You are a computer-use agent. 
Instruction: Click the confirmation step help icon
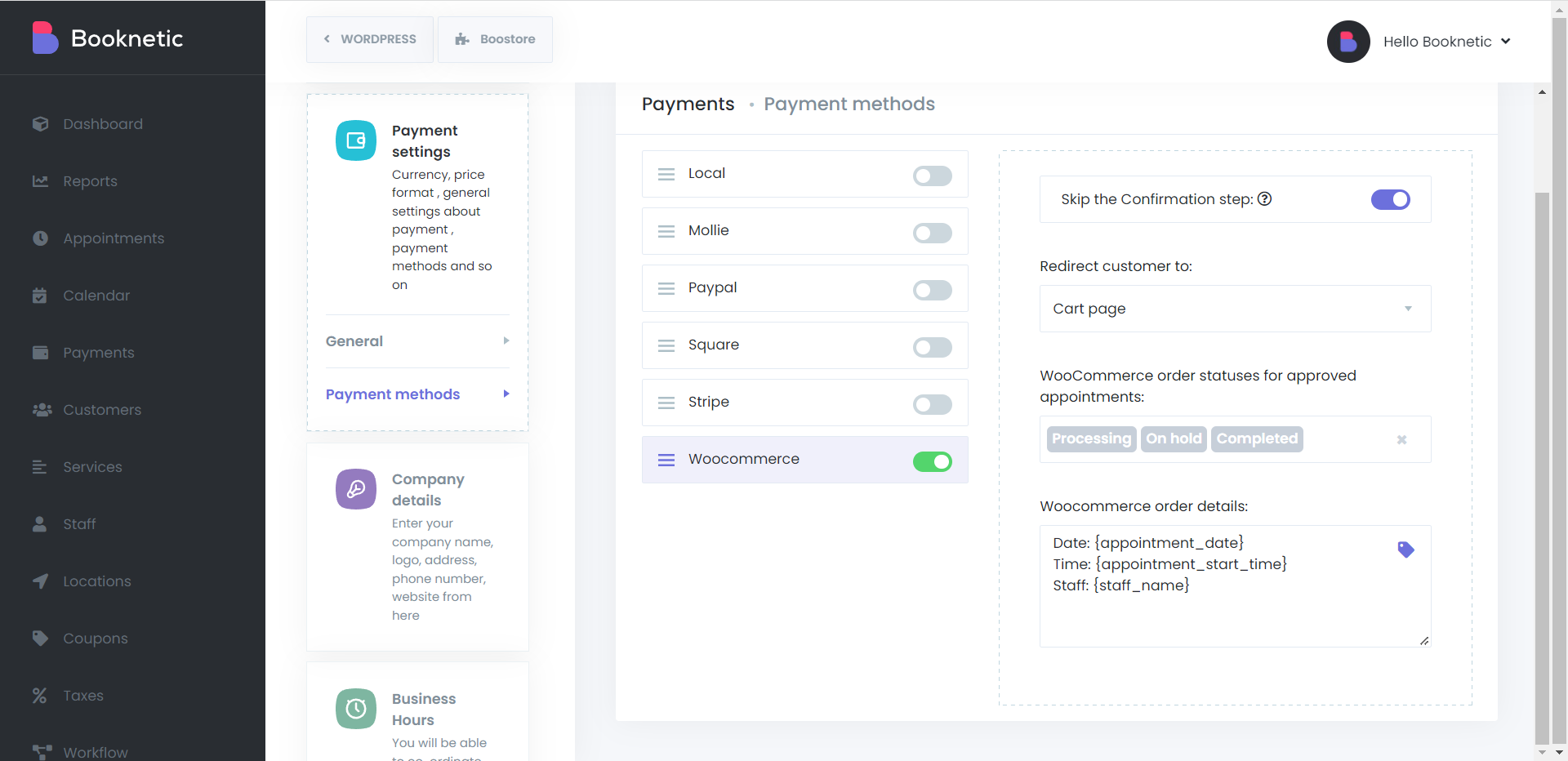[x=1265, y=198]
